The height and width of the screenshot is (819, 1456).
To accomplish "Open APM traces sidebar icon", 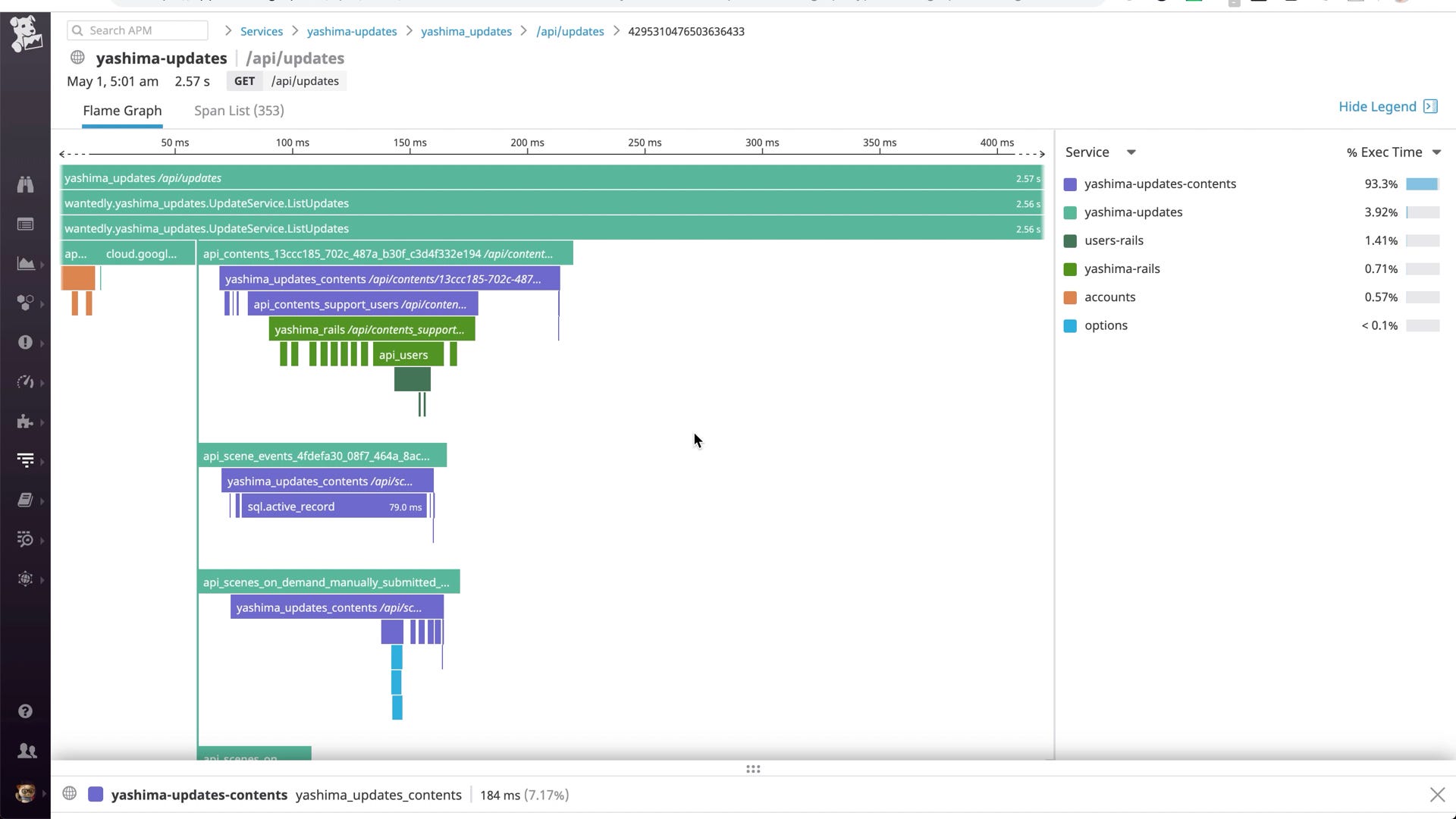I will point(25,460).
